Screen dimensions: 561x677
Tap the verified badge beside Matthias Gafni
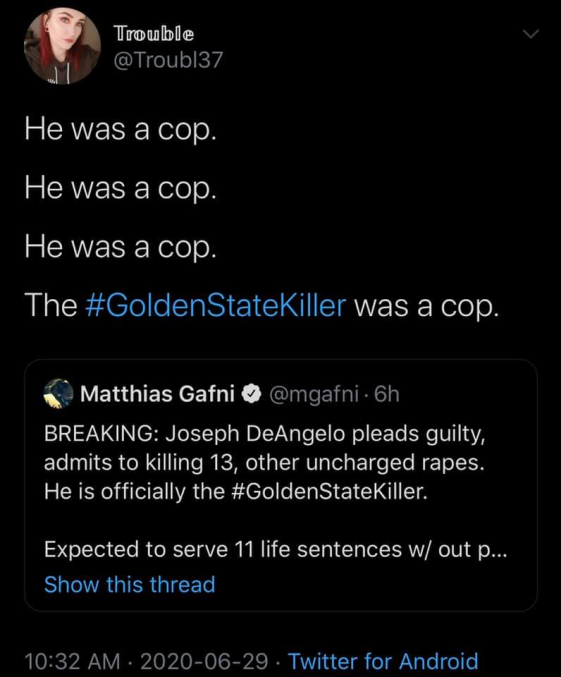(251, 394)
